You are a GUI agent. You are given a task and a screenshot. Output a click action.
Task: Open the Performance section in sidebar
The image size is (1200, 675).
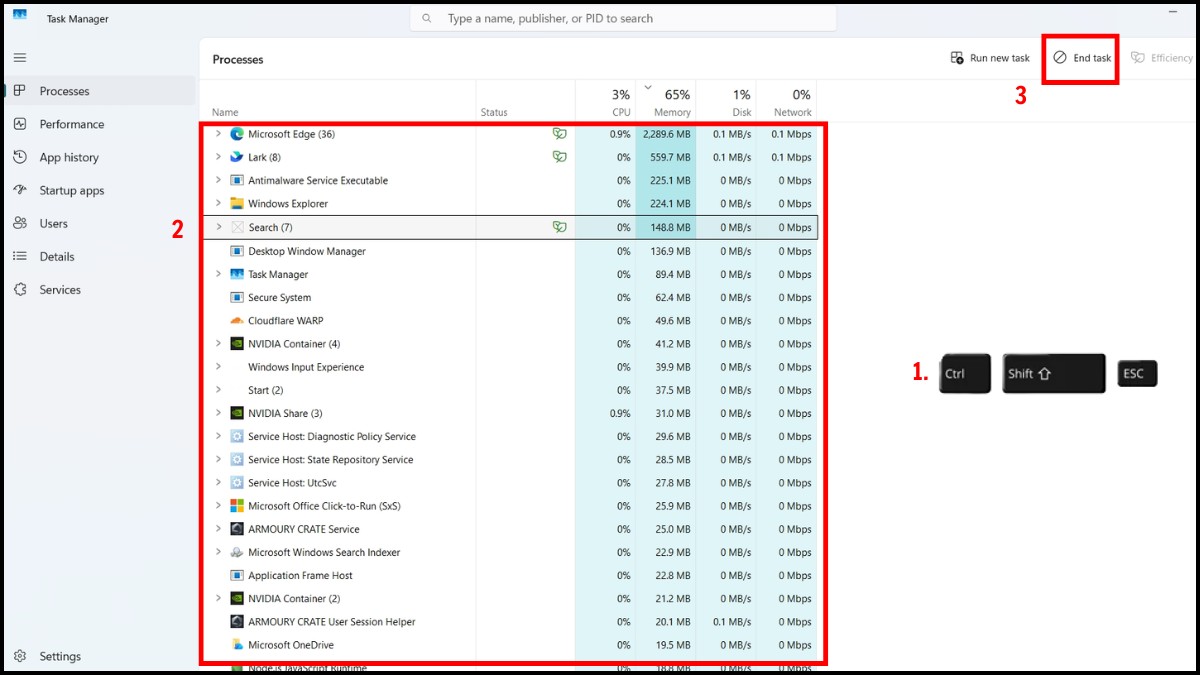(75, 124)
